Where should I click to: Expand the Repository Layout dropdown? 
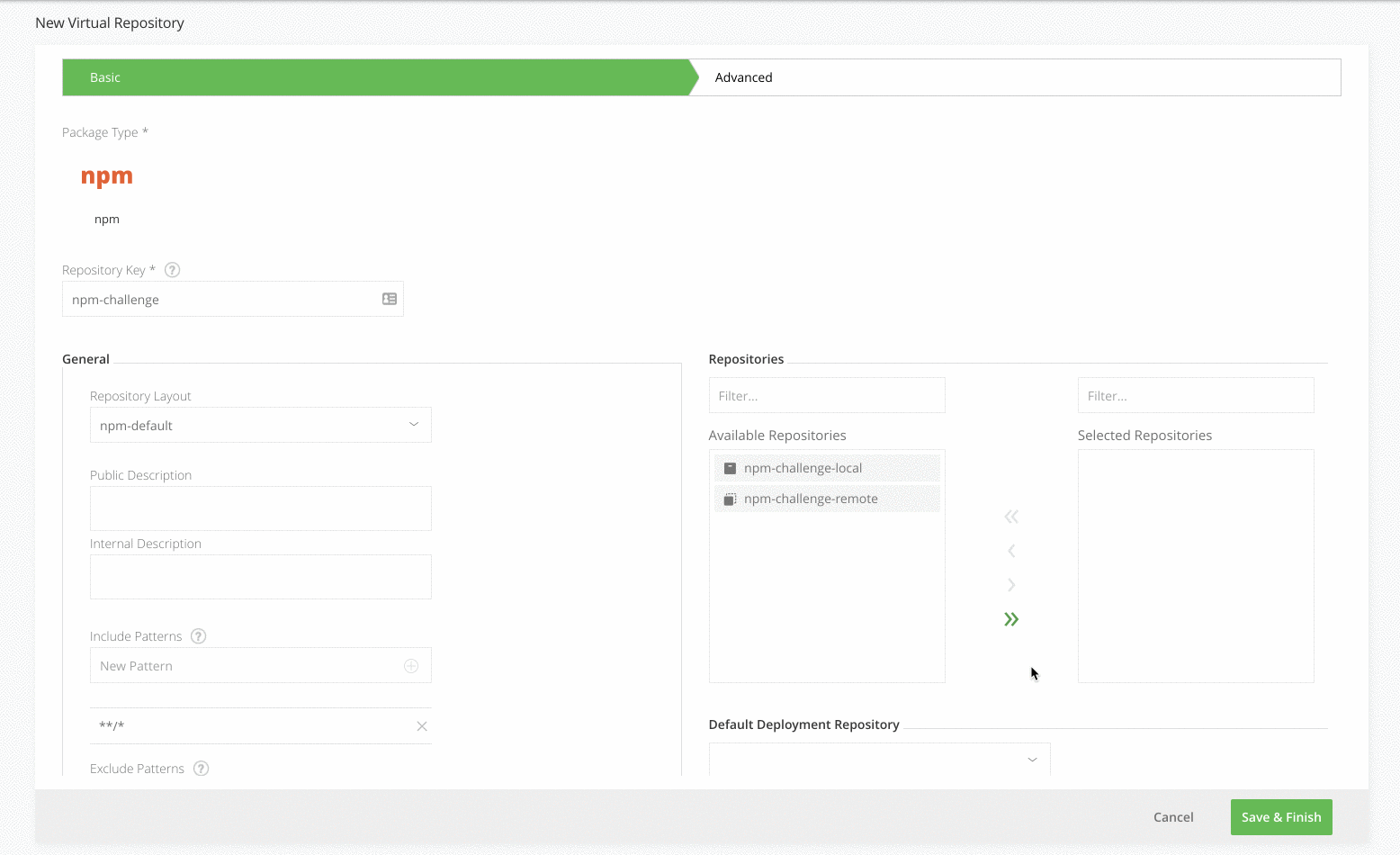click(260, 425)
